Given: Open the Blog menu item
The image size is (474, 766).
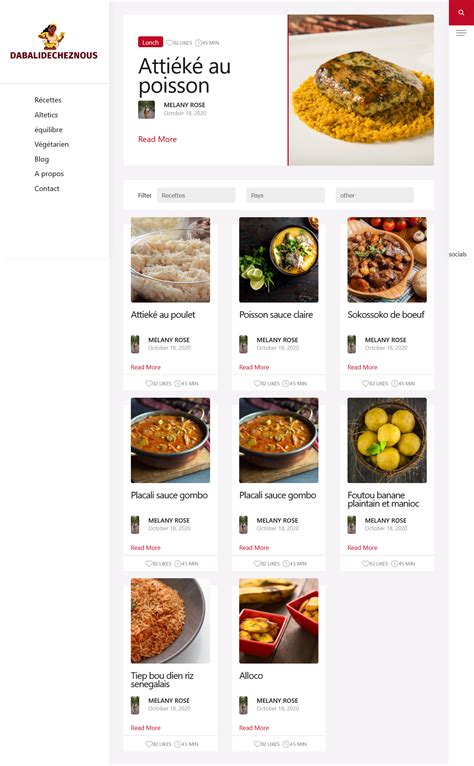Looking at the screenshot, I should tap(42, 159).
